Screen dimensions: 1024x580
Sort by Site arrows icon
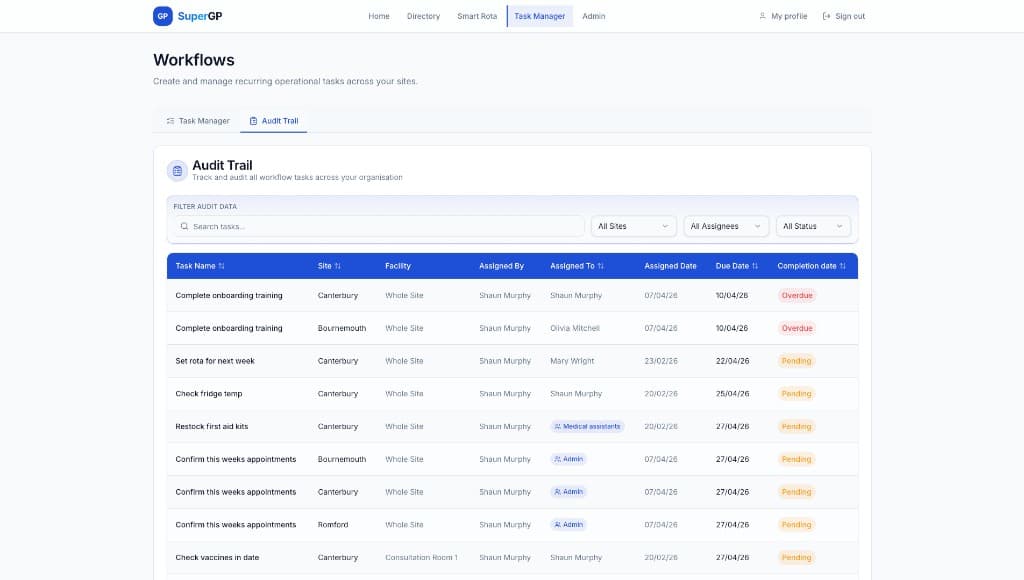click(x=338, y=266)
